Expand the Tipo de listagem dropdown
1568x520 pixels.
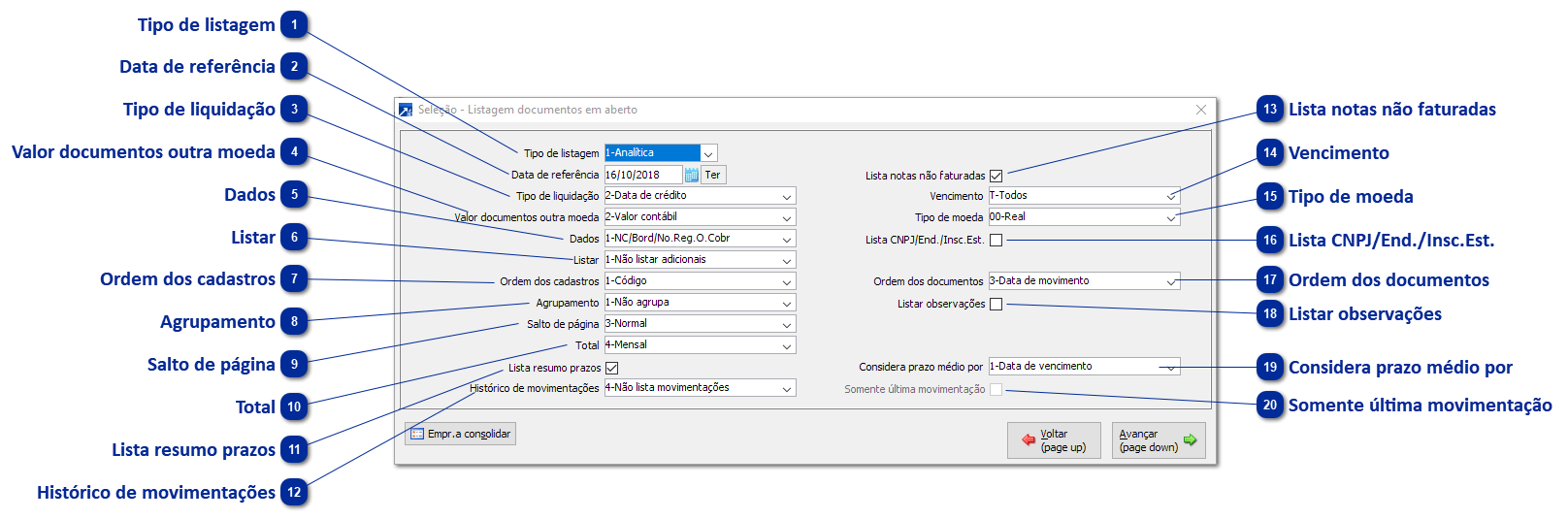tap(708, 153)
